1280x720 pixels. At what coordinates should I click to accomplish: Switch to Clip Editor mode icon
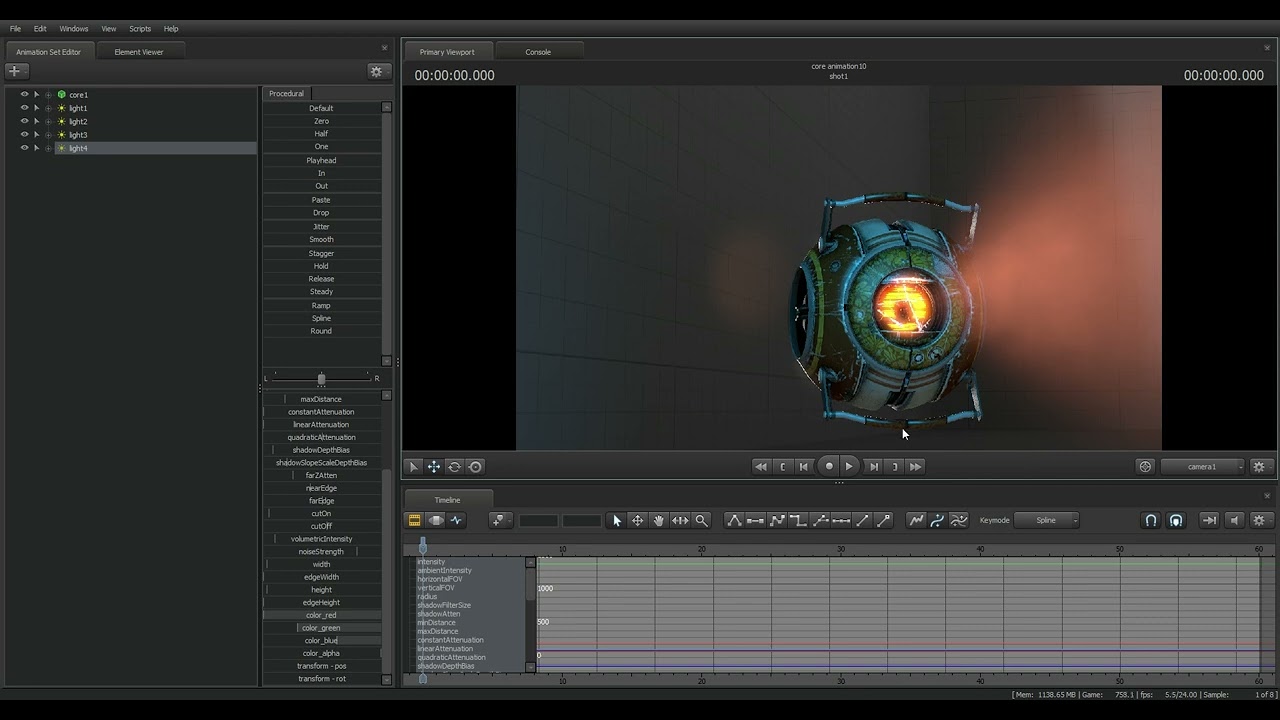tap(414, 520)
